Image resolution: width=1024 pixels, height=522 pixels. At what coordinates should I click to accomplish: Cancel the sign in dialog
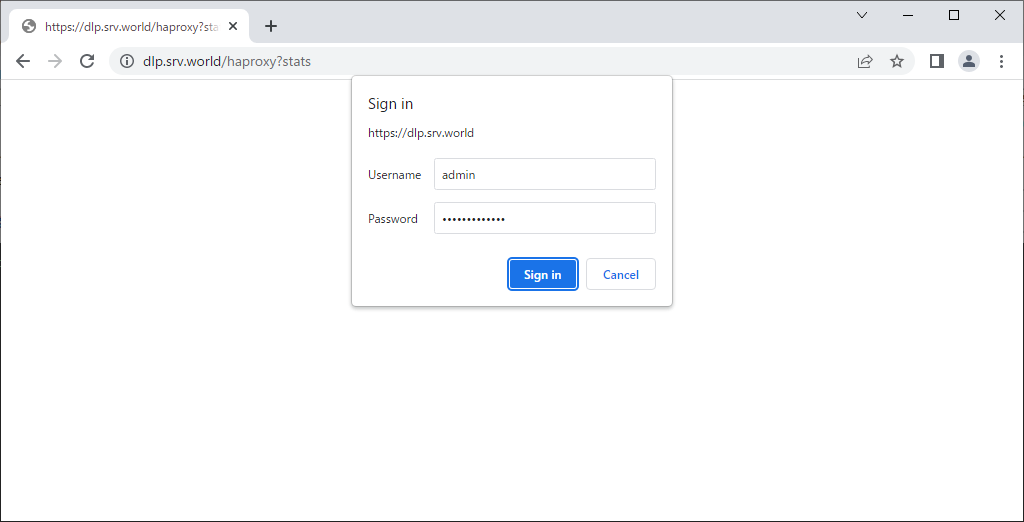(620, 274)
